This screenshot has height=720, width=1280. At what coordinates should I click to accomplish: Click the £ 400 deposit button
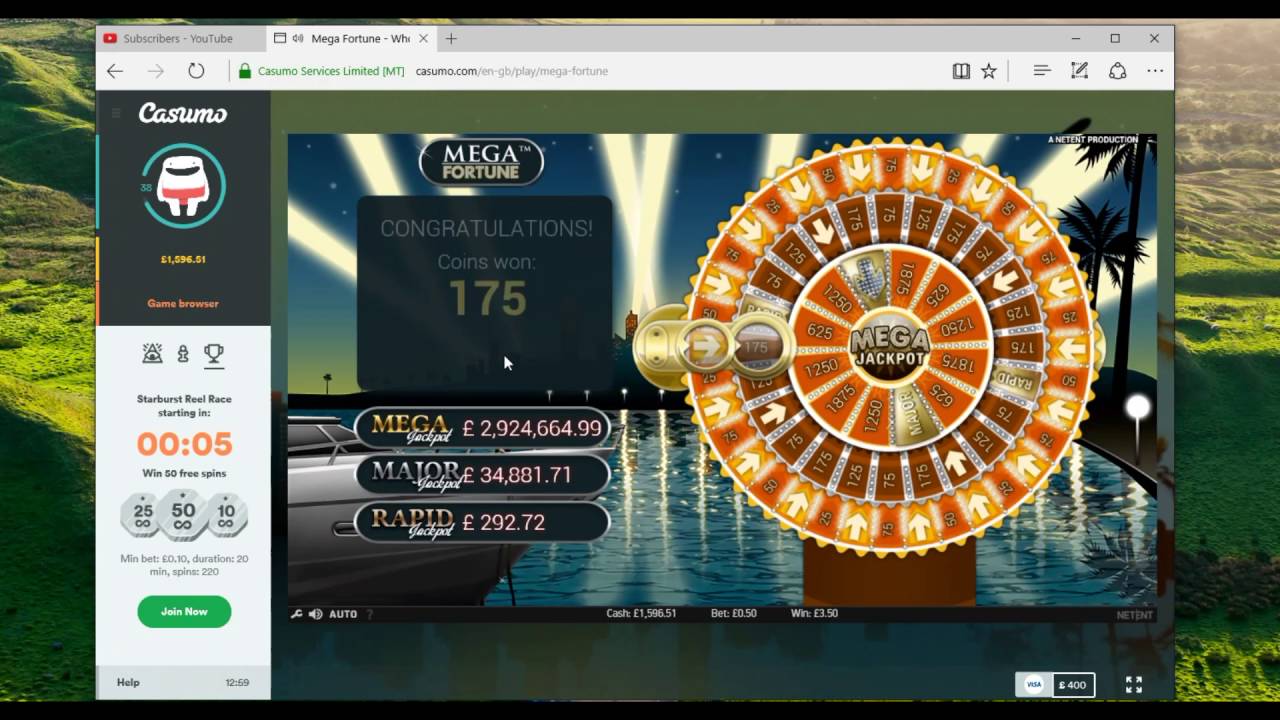coord(1071,685)
